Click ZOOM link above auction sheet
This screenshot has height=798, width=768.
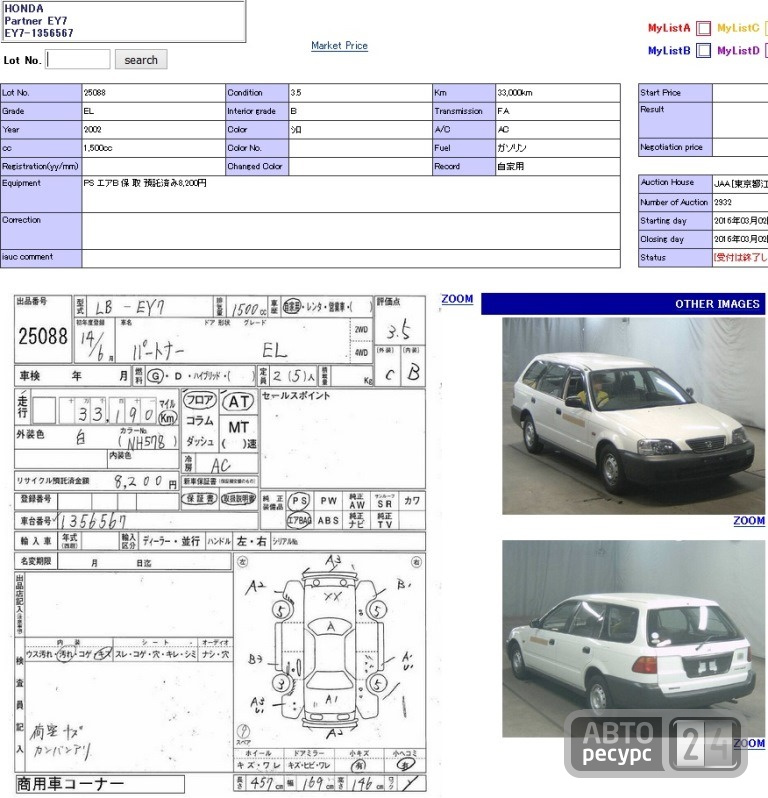click(457, 299)
